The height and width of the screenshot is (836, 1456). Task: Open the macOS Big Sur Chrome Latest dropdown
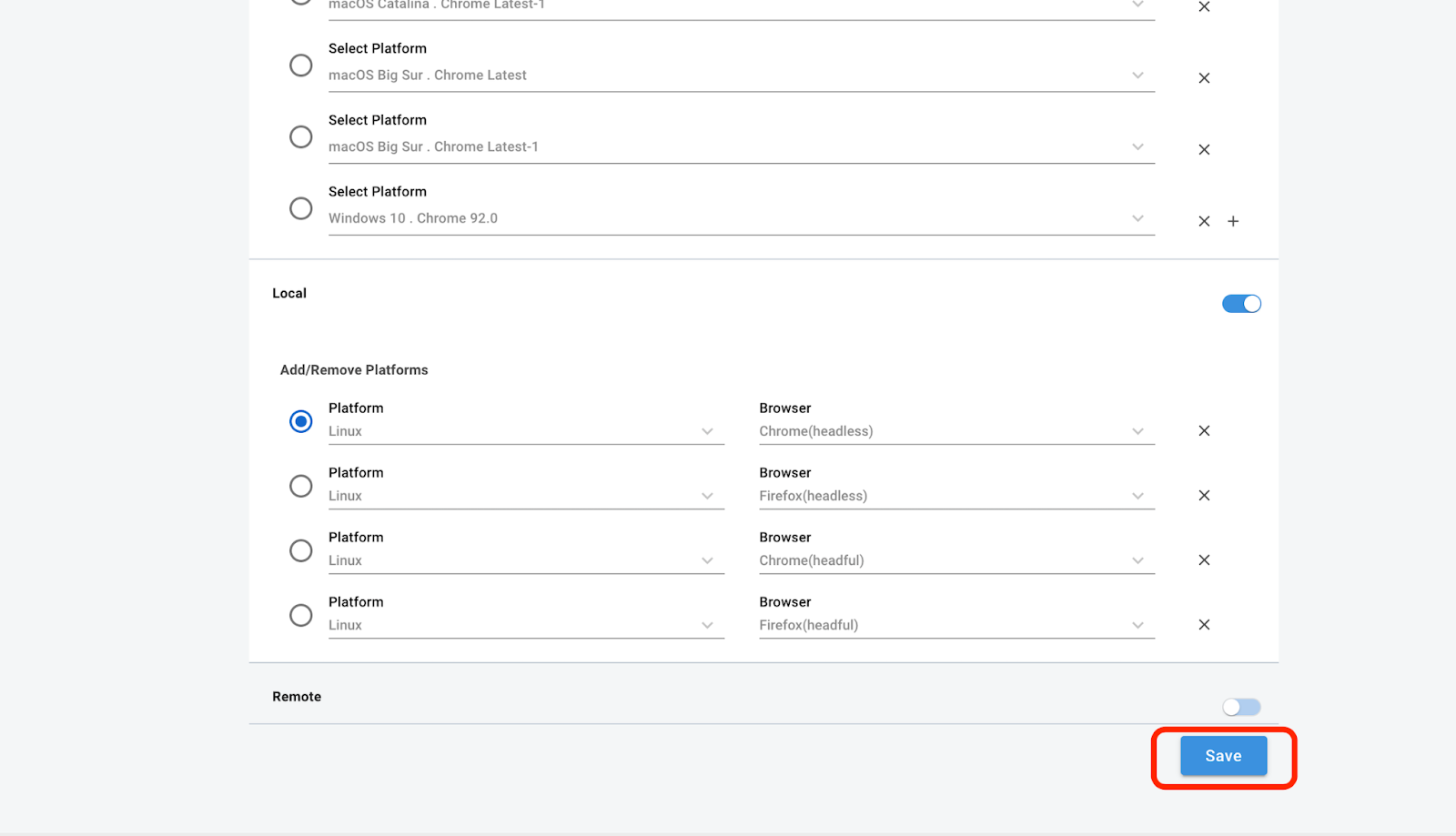point(741,76)
